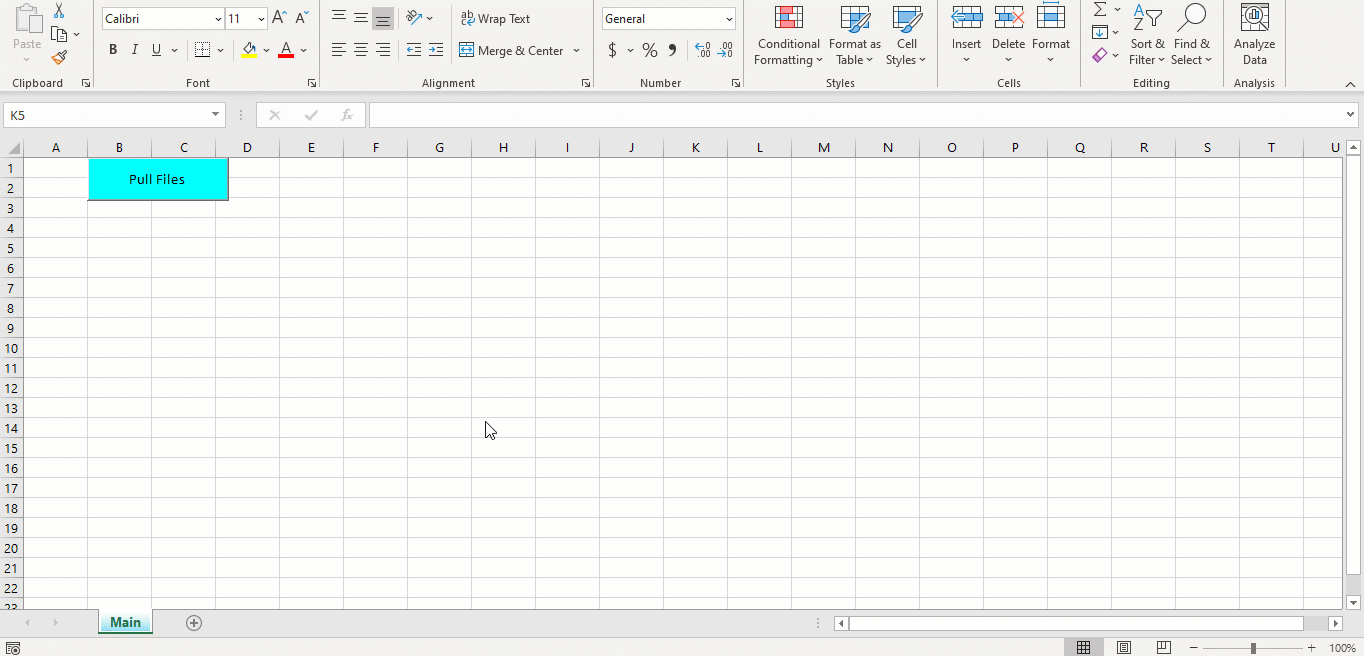Add a new sheet
The image size is (1364, 656).
pyautogui.click(x=194, y=623)
